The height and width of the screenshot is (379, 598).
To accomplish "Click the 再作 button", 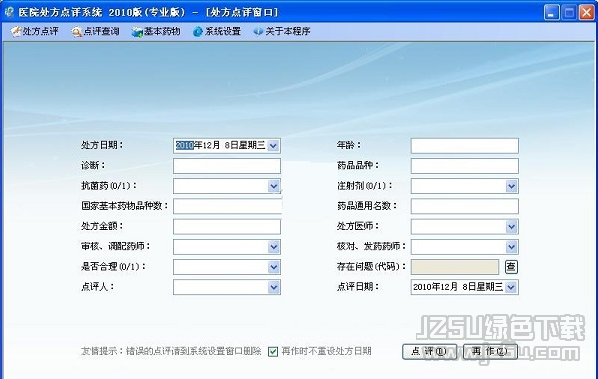I will [x=490, y=352].
